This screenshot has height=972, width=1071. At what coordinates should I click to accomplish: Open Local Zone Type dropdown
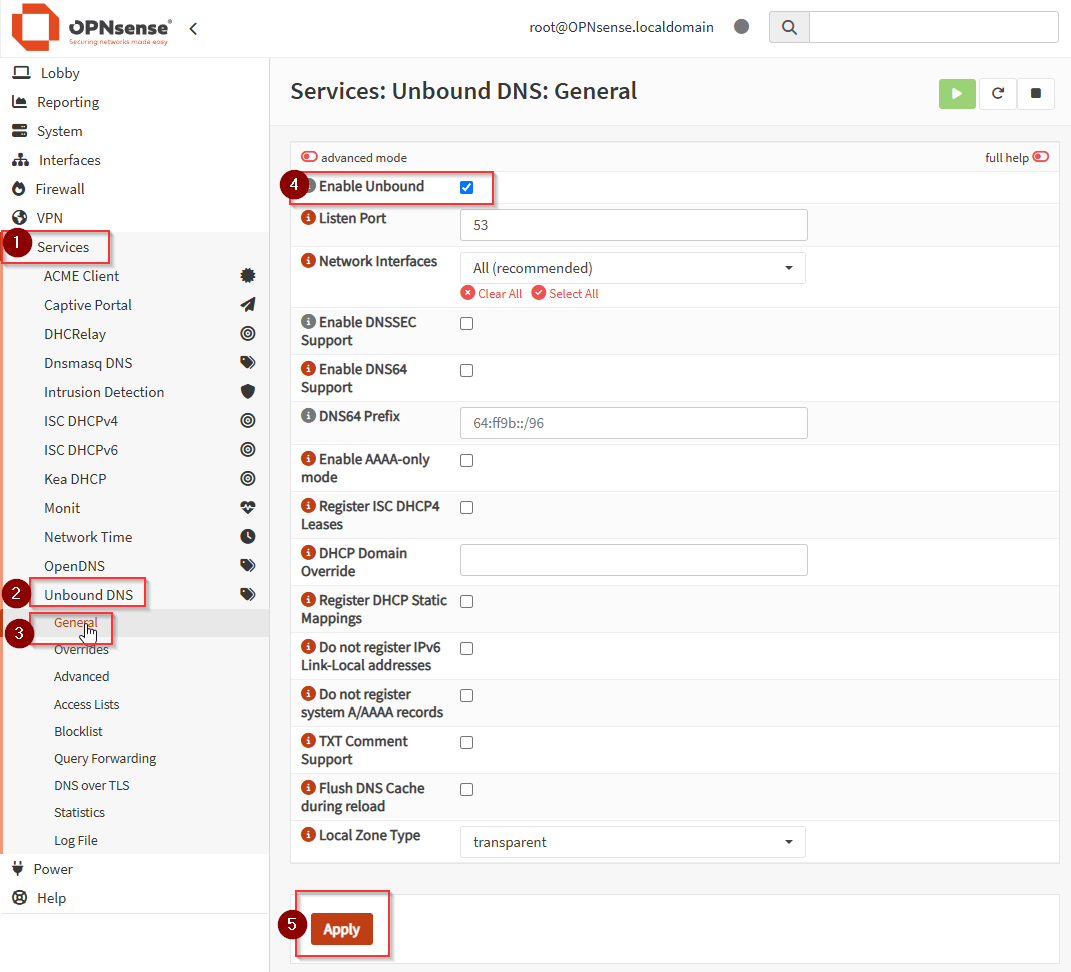point(632,842)
